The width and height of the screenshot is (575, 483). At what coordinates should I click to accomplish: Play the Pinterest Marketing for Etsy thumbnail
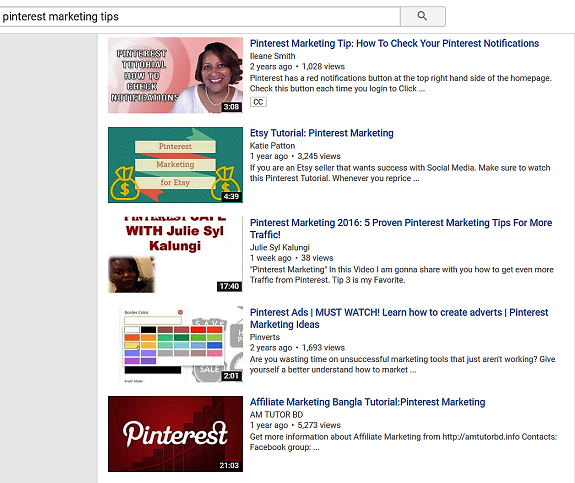(x=175, y=165)
